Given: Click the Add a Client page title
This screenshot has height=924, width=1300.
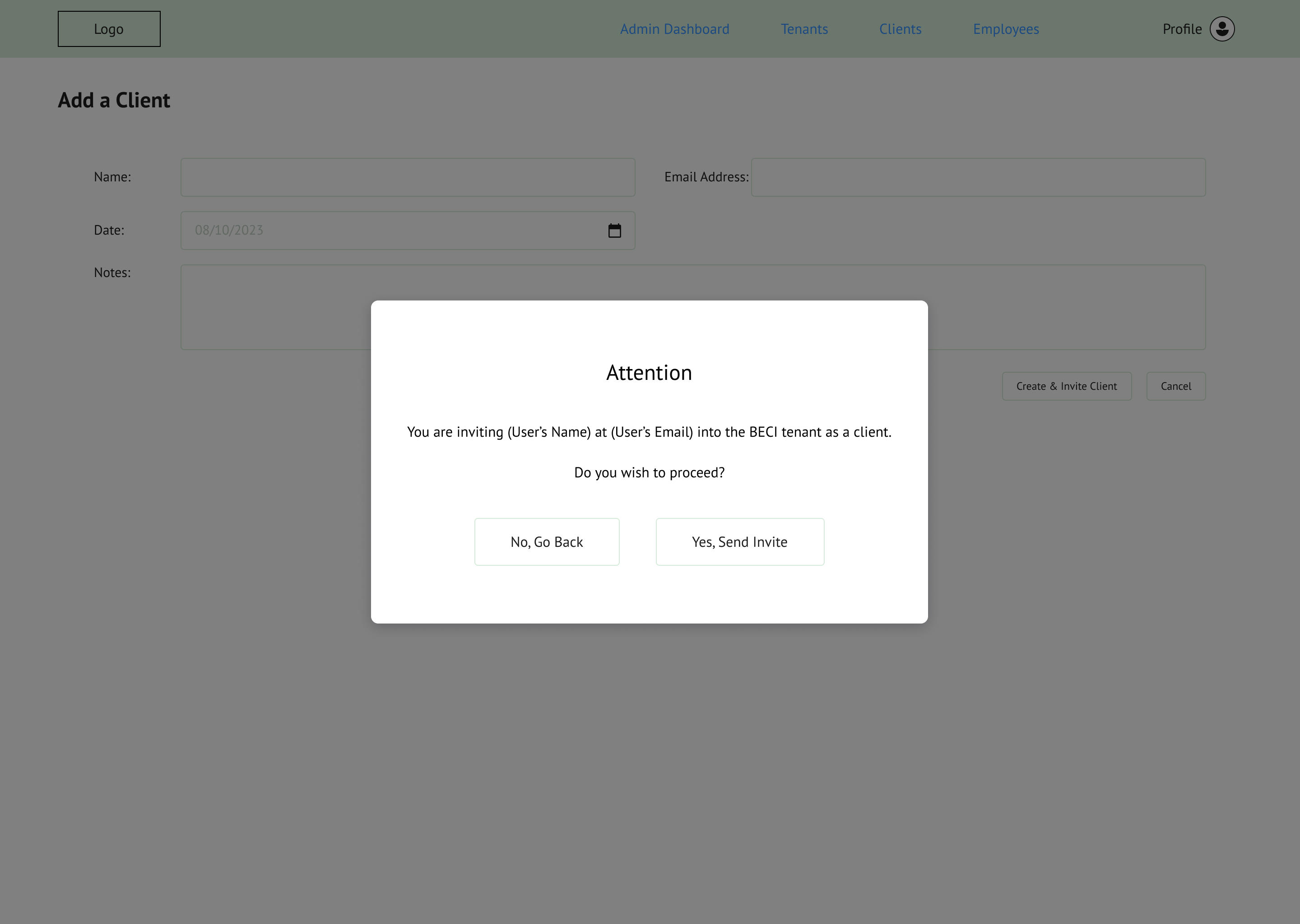Looking at the screenshot, I should [x=114, y=100].
